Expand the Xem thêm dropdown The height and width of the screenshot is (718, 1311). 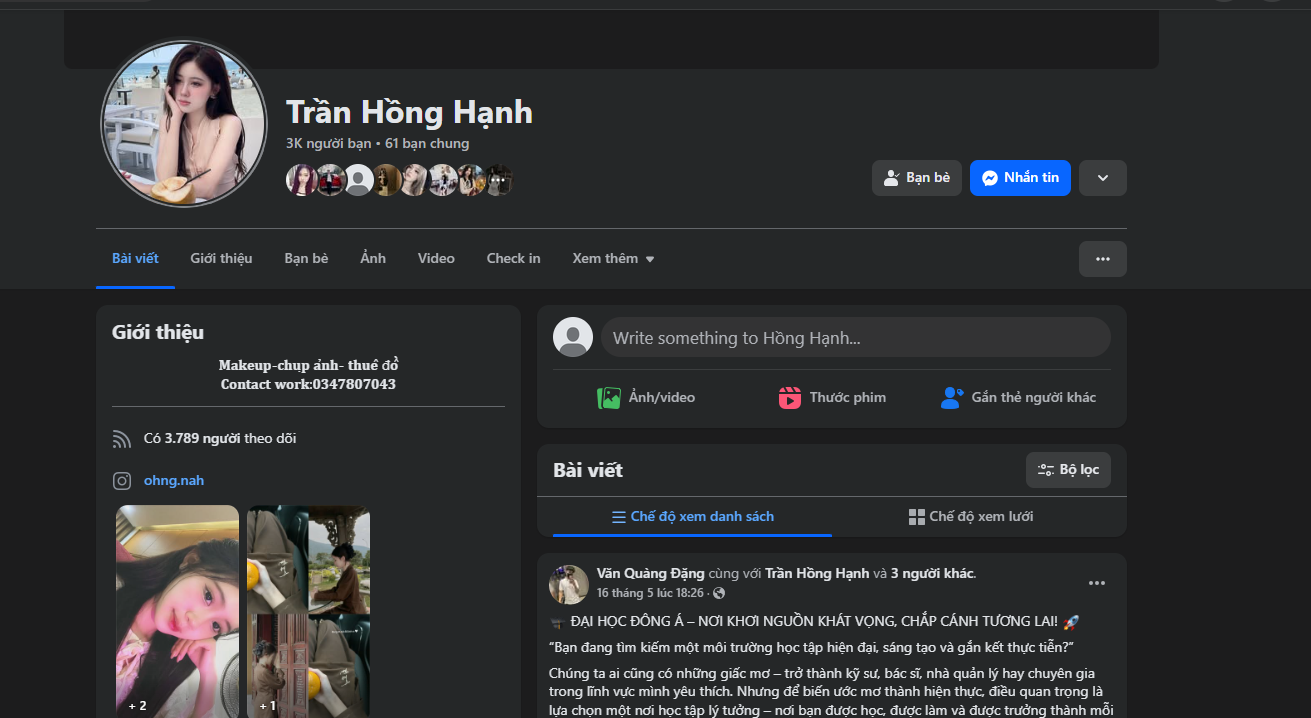coord(613,258)
